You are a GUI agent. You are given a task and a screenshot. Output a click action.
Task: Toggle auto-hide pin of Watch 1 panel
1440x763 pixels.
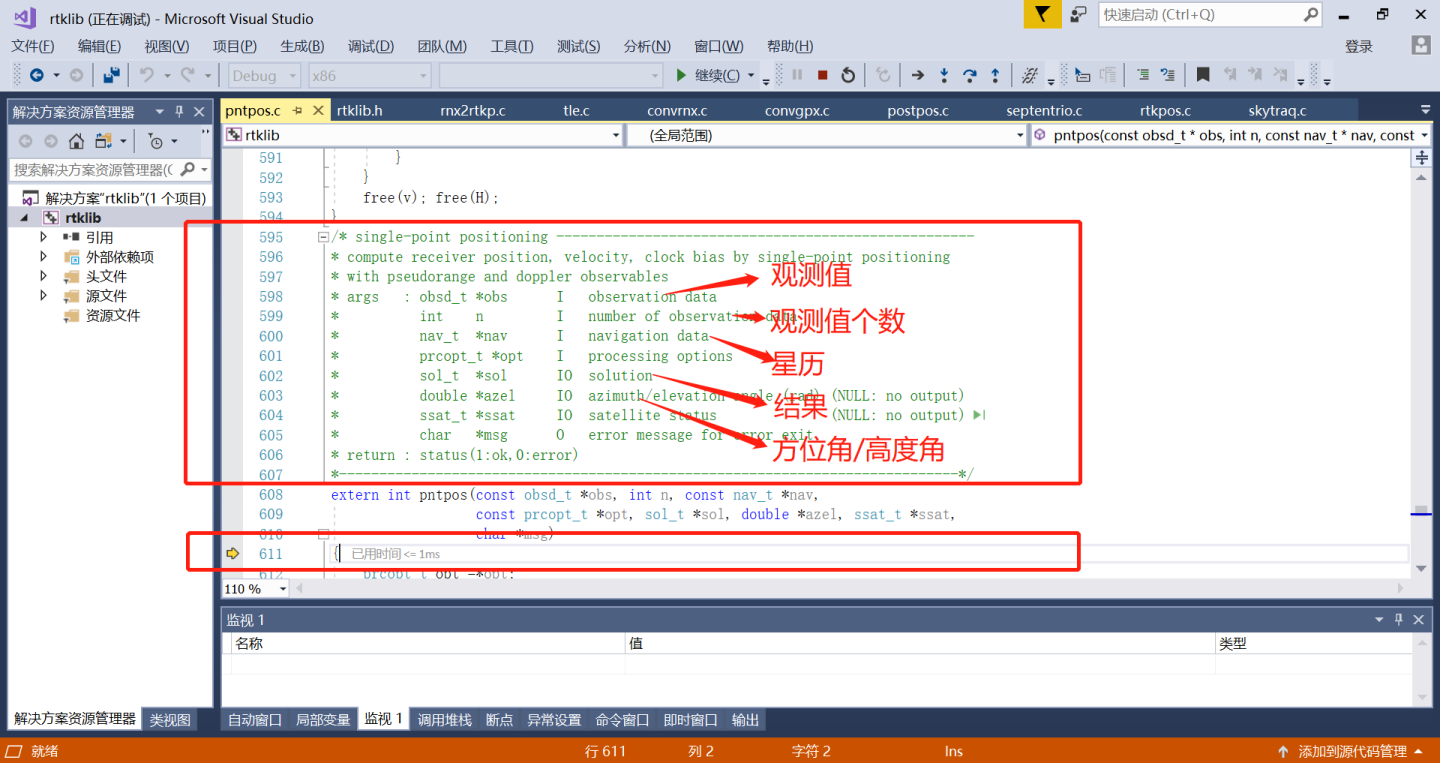[1399, 620]
